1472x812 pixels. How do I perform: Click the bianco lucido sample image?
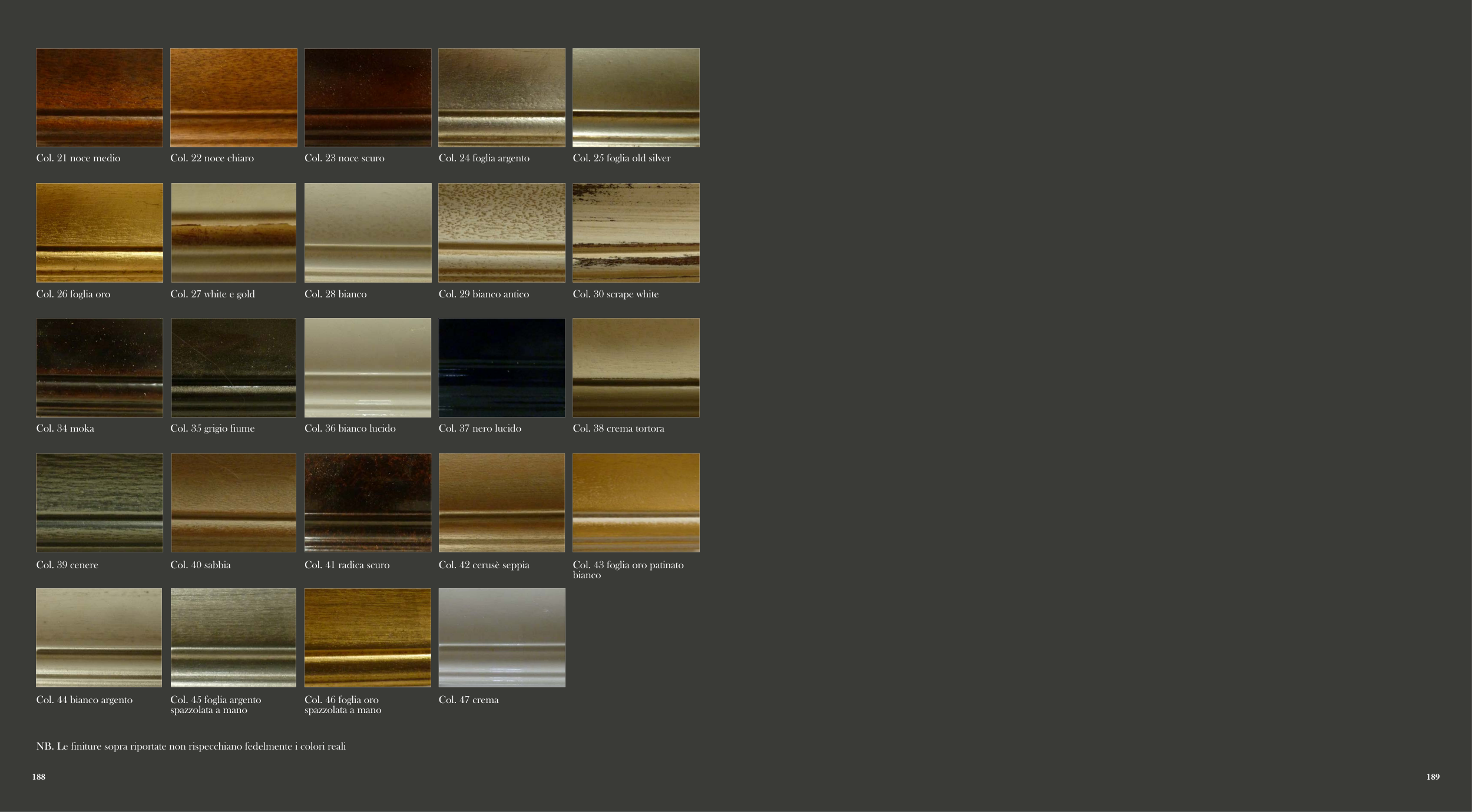click(x=368, y=367)
